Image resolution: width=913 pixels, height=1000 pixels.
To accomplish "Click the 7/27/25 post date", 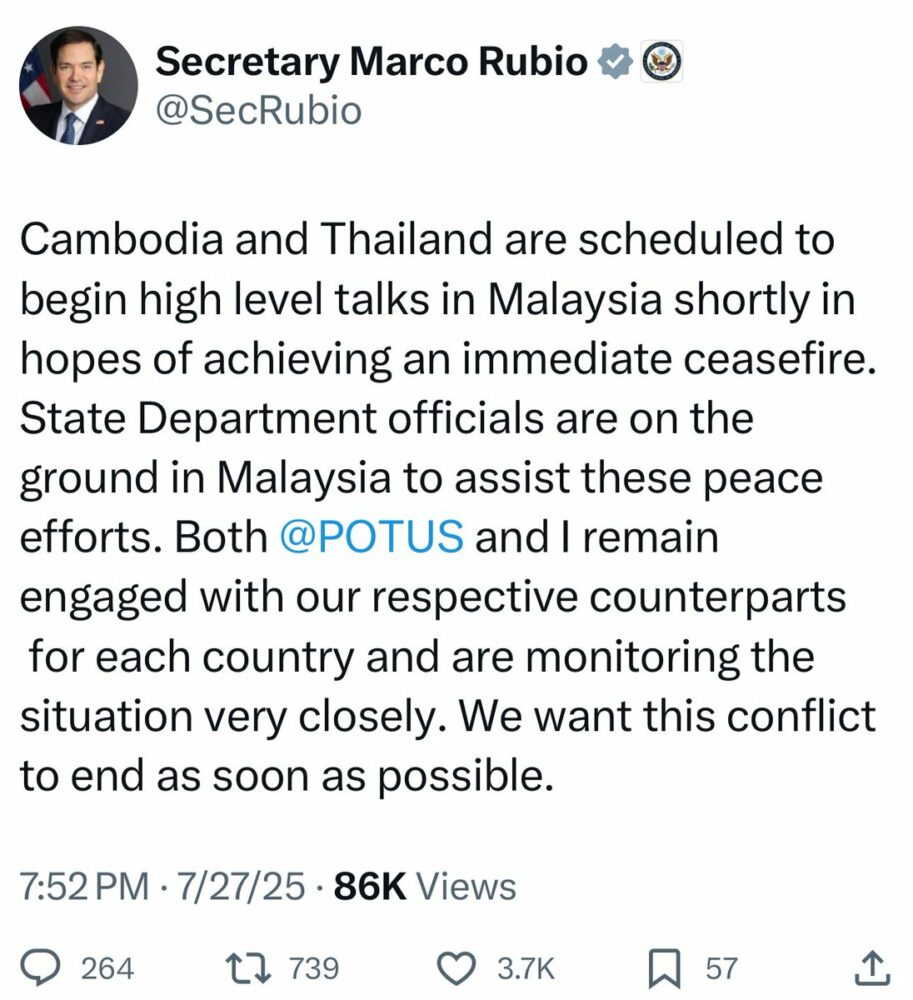I will coord(240,886).
